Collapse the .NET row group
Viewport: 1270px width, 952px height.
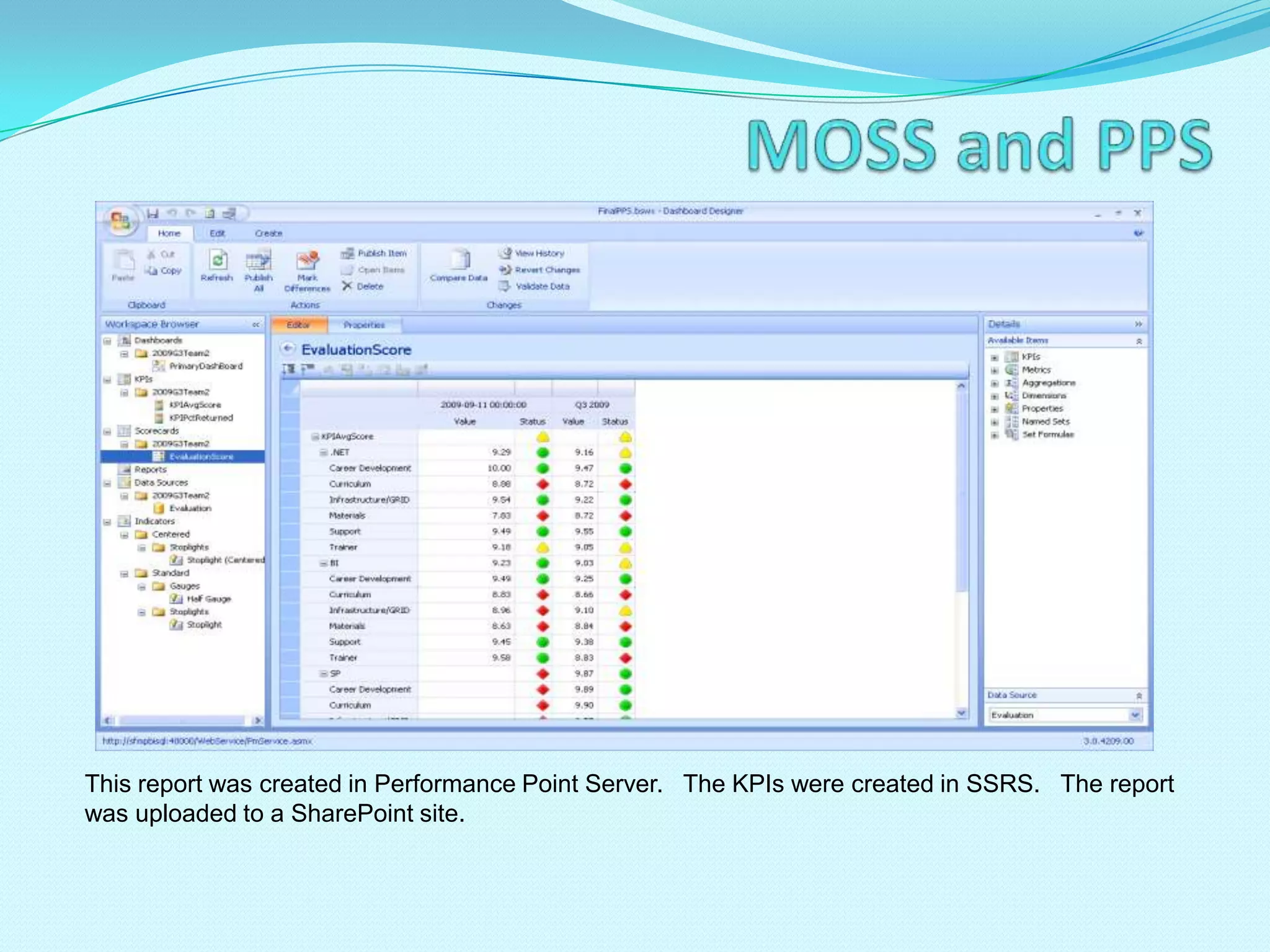(323, 452)
